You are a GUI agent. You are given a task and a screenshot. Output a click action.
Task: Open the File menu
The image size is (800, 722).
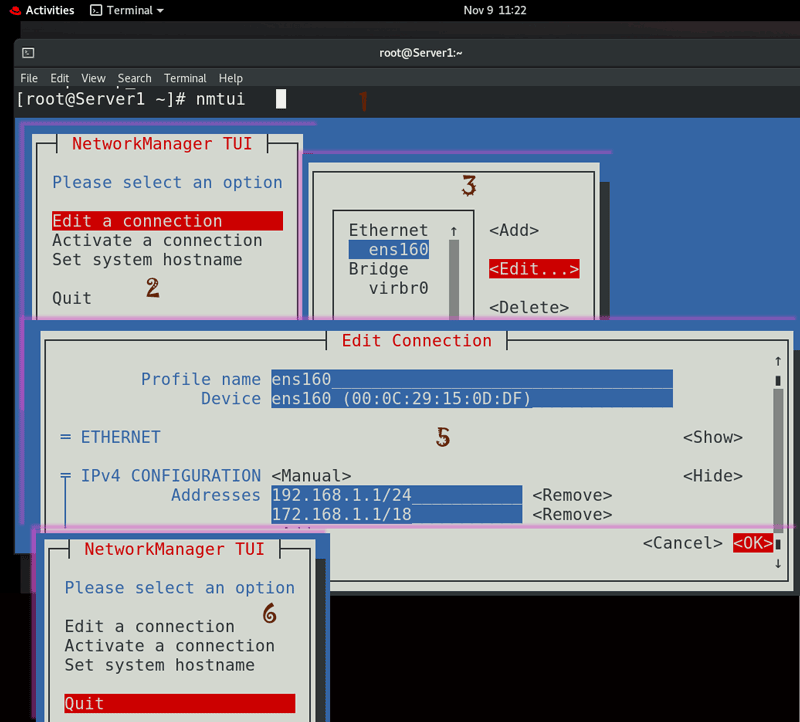click(x=29, y=78)
